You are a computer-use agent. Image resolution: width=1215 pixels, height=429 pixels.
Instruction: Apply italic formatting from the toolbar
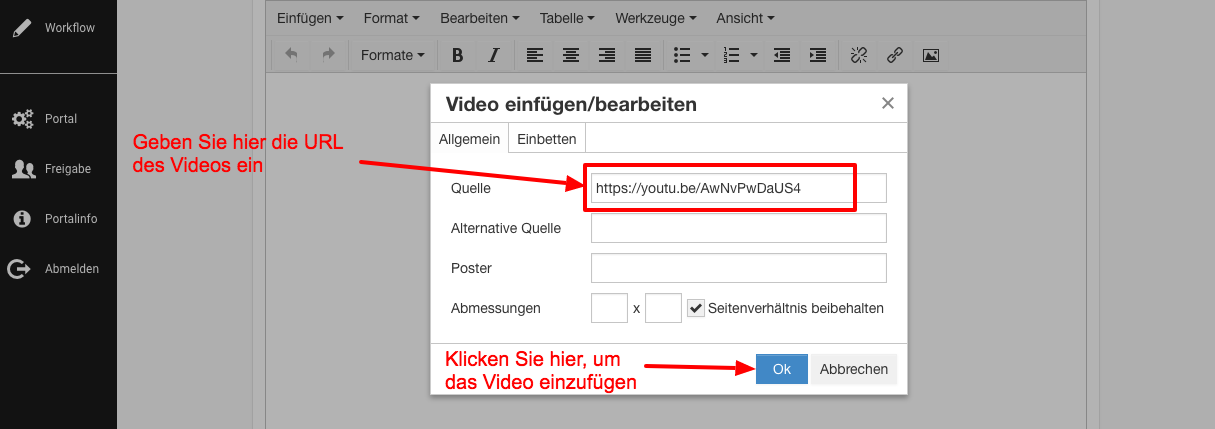(492, 55)
